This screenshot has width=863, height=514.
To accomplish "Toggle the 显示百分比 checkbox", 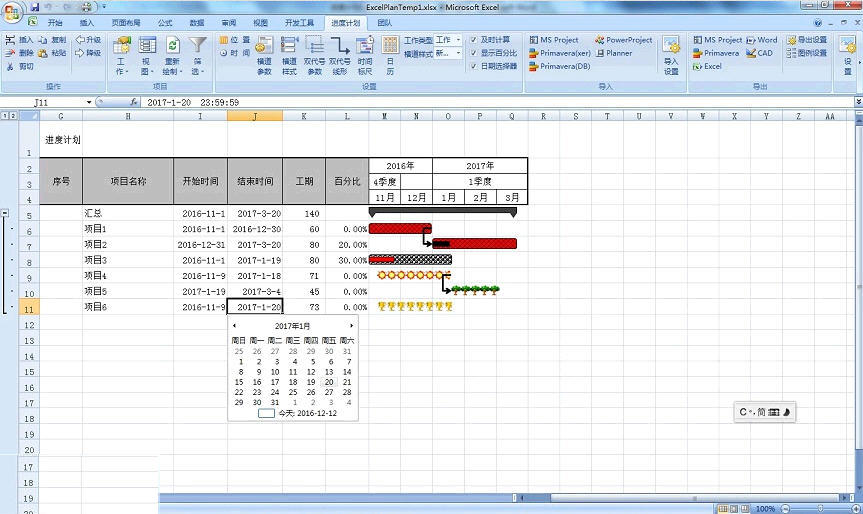I will click(x=473, y=53).
